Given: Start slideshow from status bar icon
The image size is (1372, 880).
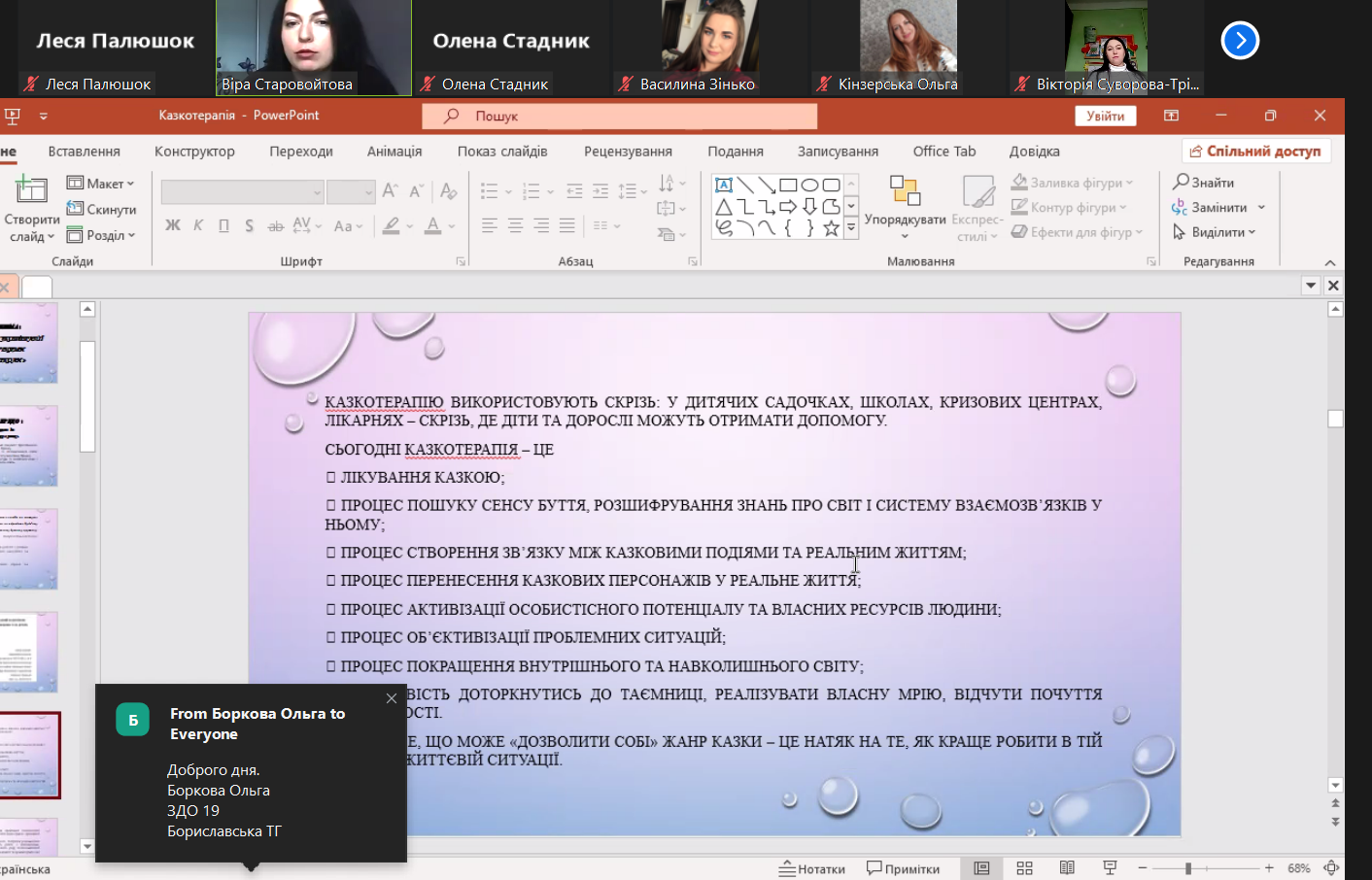Looking at the screenshot, I should pyautogui.click(x=1110, y=868).
